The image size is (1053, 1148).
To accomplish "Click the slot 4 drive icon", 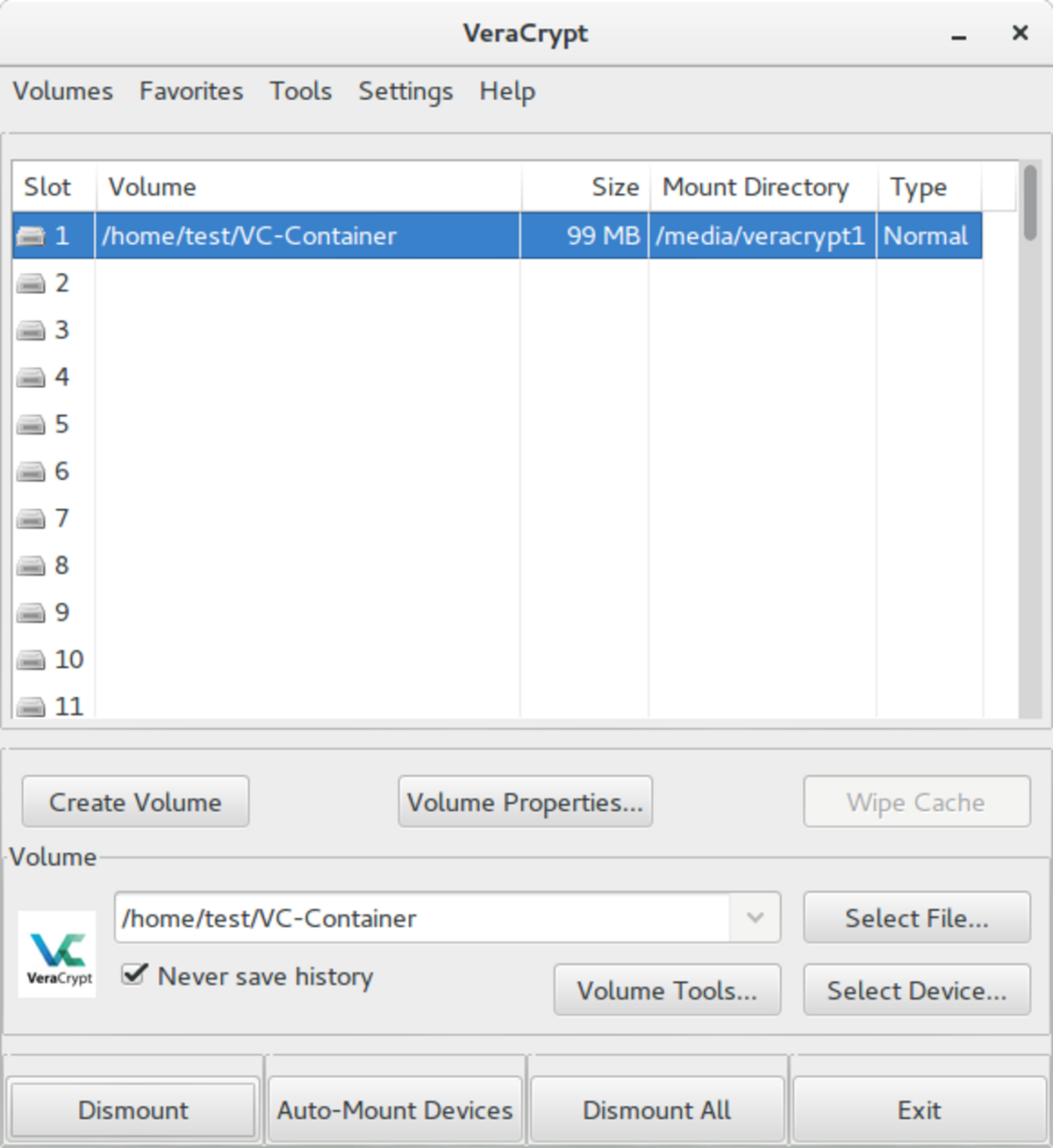I will point(31,377).
